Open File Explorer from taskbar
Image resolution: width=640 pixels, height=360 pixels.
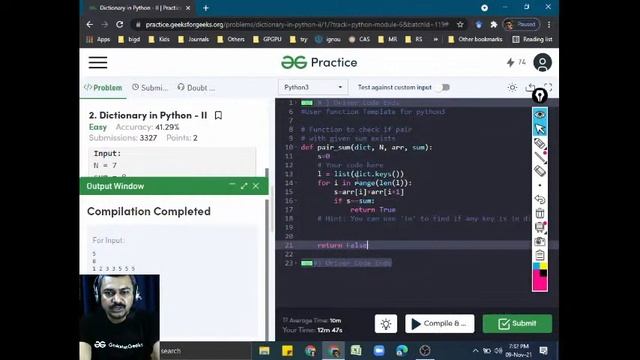264,351
